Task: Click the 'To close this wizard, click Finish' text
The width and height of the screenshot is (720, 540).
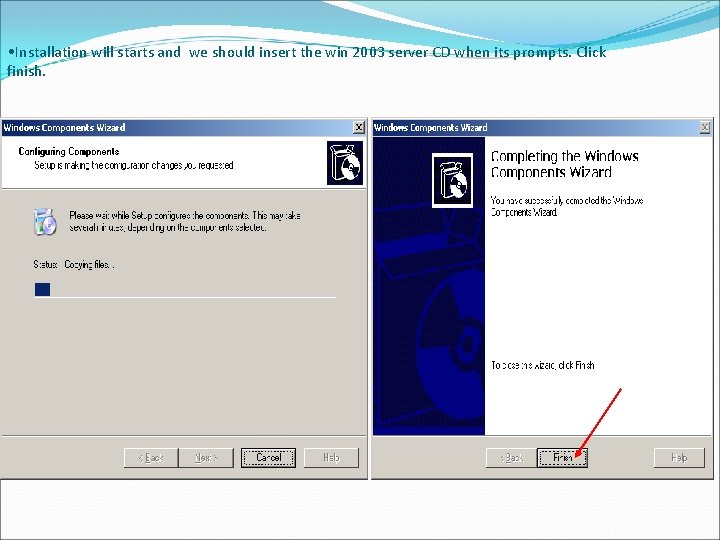Action: [543, 365]
